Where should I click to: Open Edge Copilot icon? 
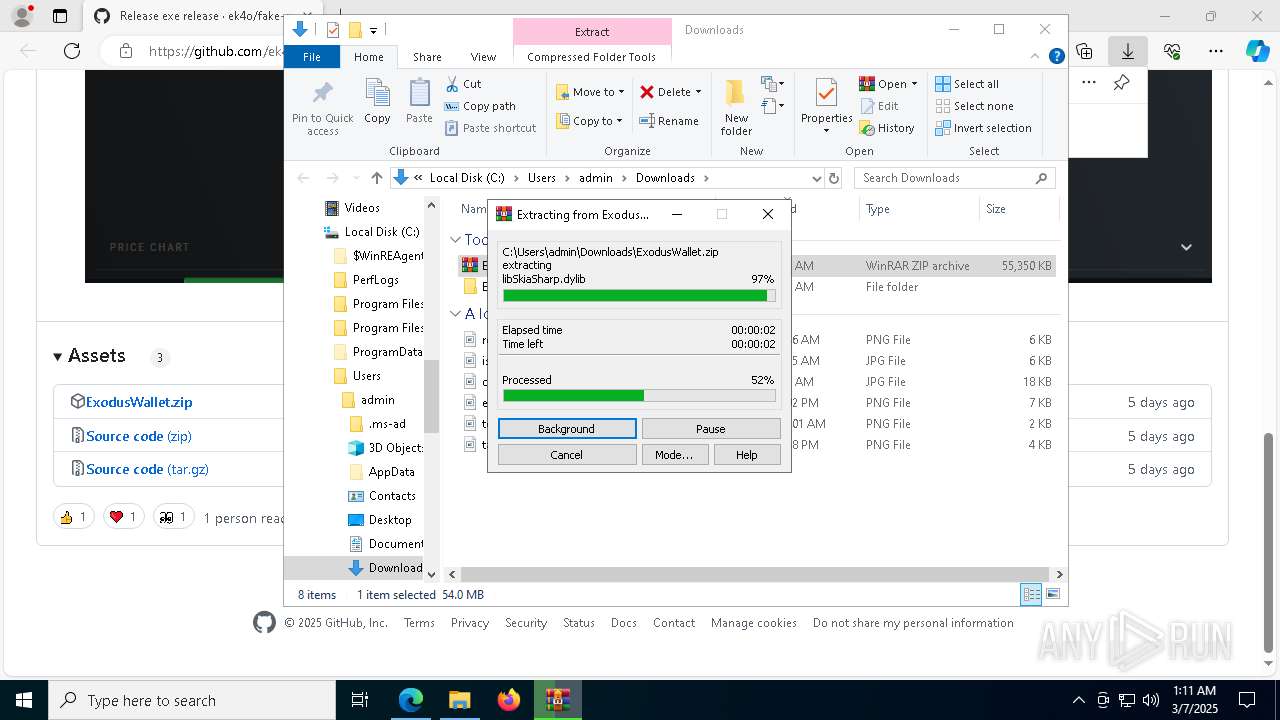1257,51
